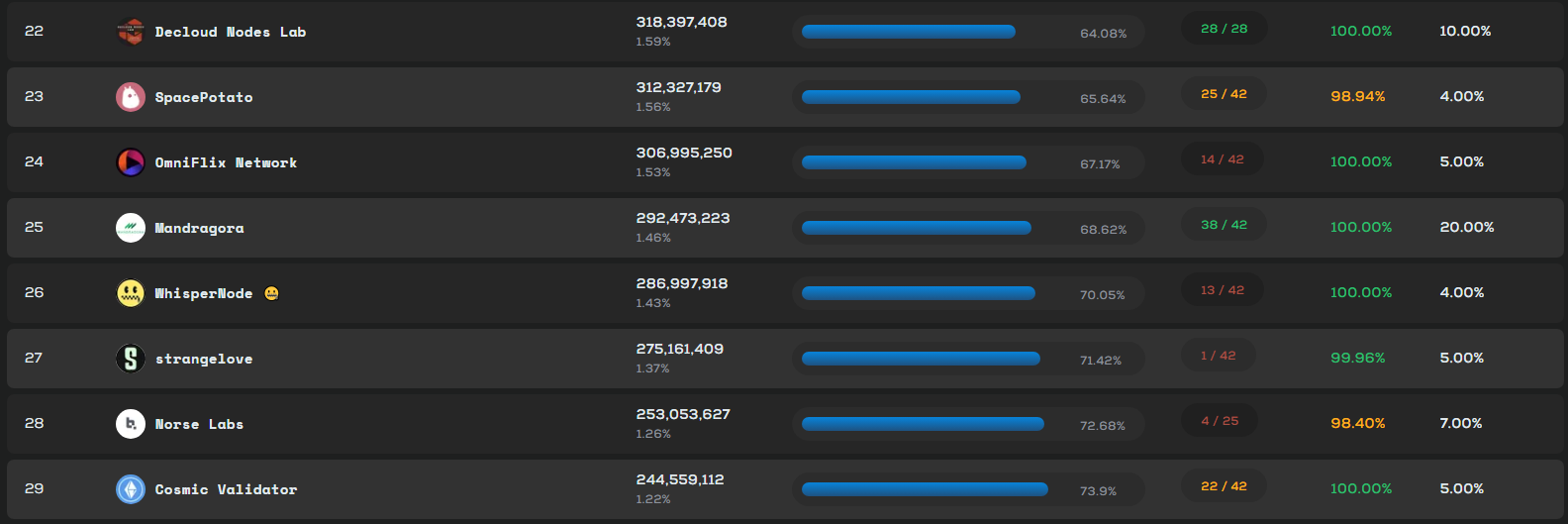Image resolution: width=1568 pixels, height=524 pixels.
Task: Click the 28 / 28 participation badge
Action: tap(1225, 29)
